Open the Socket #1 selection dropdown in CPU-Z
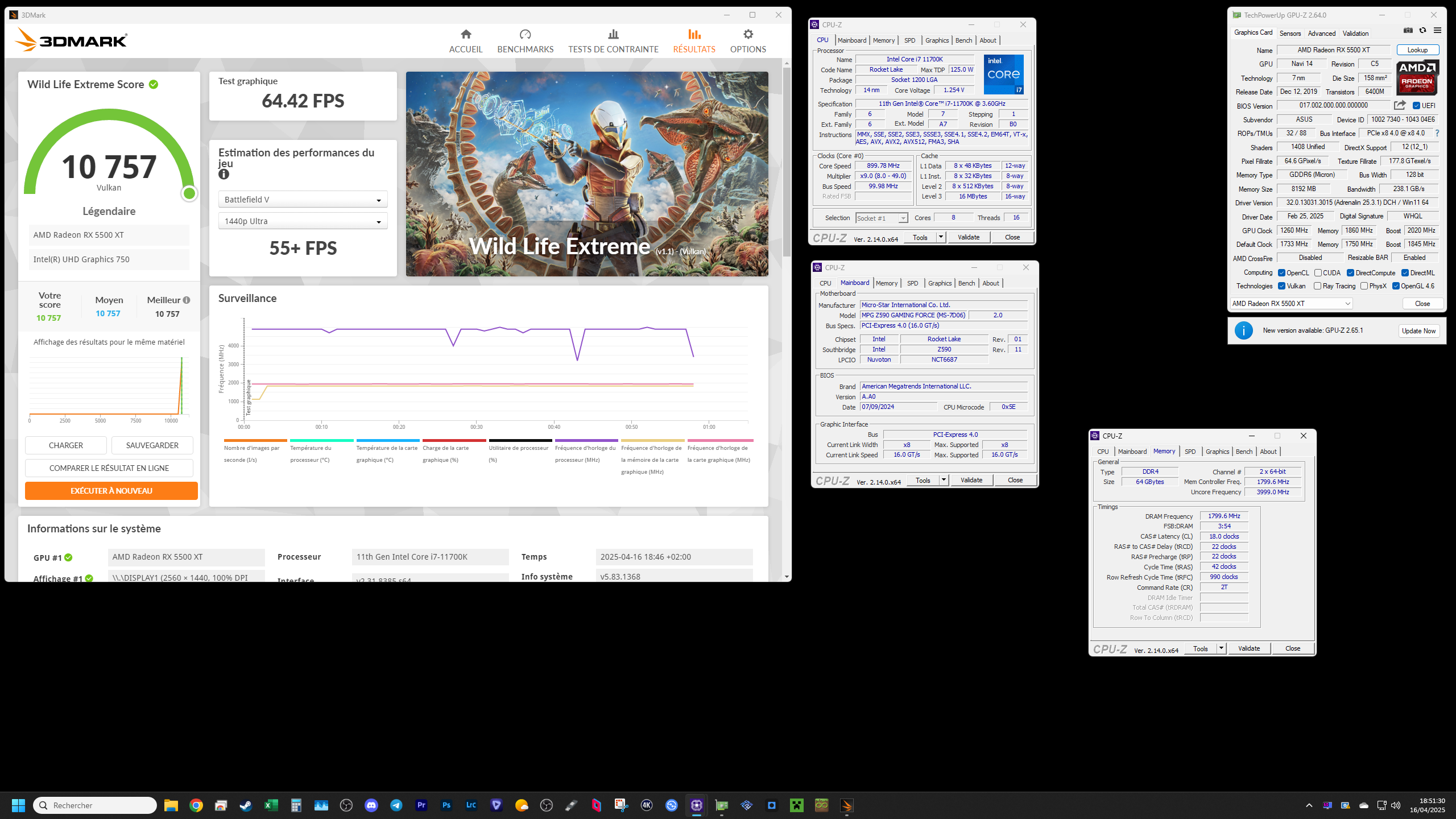 click(x=882, y=218)
